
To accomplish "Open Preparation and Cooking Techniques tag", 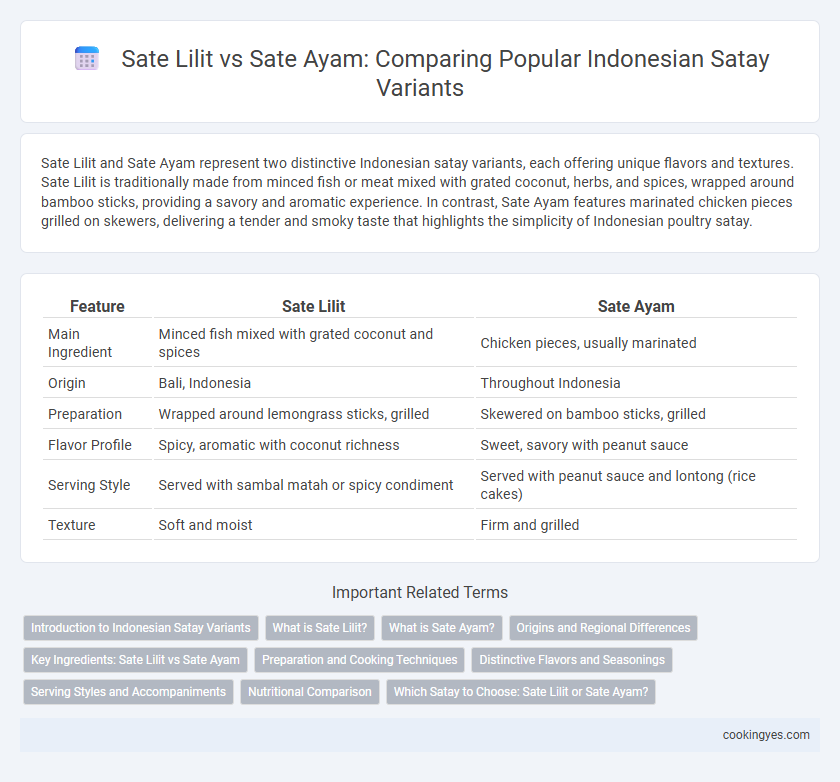I will [x=359, y=660].
